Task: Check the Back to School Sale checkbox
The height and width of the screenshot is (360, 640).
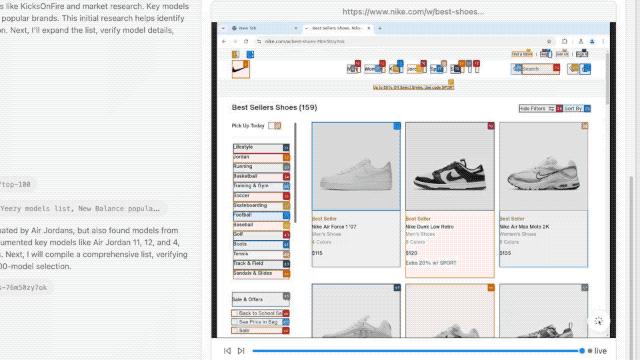Action: pyautogui.click(x=235, y=313)
